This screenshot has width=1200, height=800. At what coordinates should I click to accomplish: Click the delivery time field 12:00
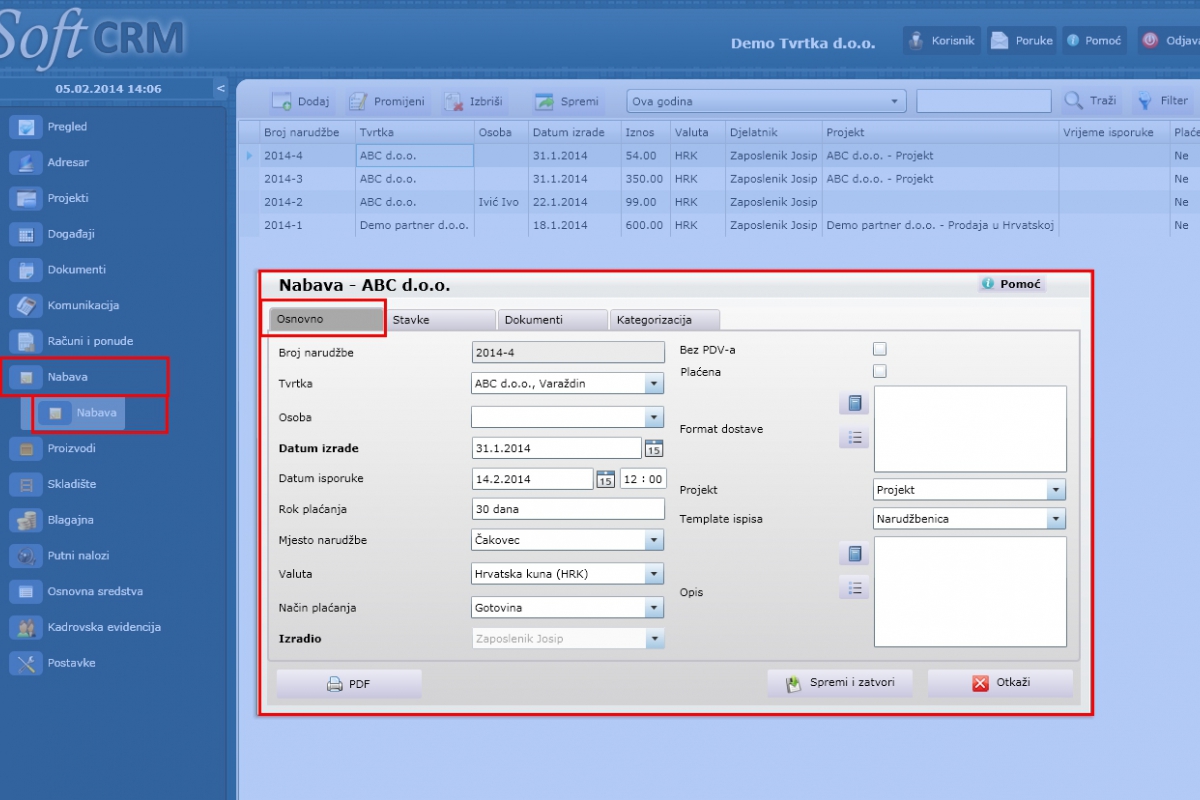pyautogui.click(x=643, y=479)
